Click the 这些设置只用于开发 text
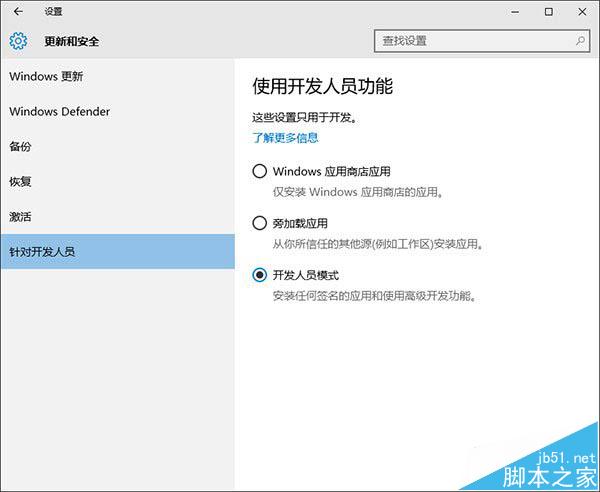The image size is (600, 492). click(x=305, y=117)
